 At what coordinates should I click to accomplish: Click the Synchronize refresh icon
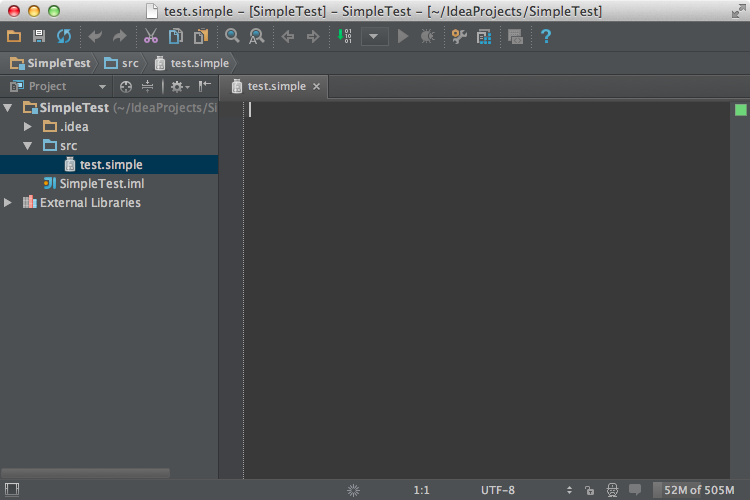64,37
